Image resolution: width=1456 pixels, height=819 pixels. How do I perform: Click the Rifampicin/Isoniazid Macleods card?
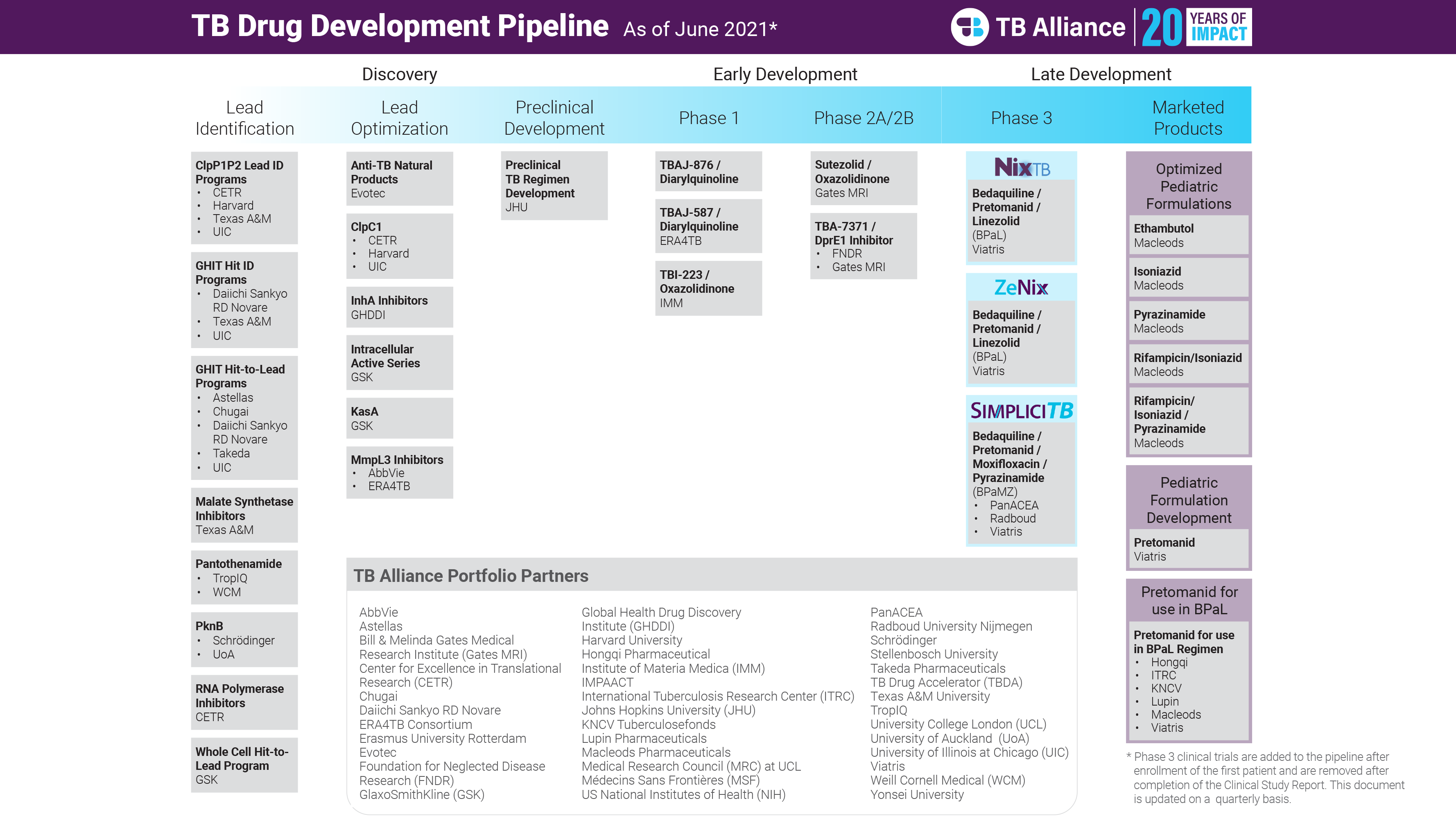(x=1189, y=364)
